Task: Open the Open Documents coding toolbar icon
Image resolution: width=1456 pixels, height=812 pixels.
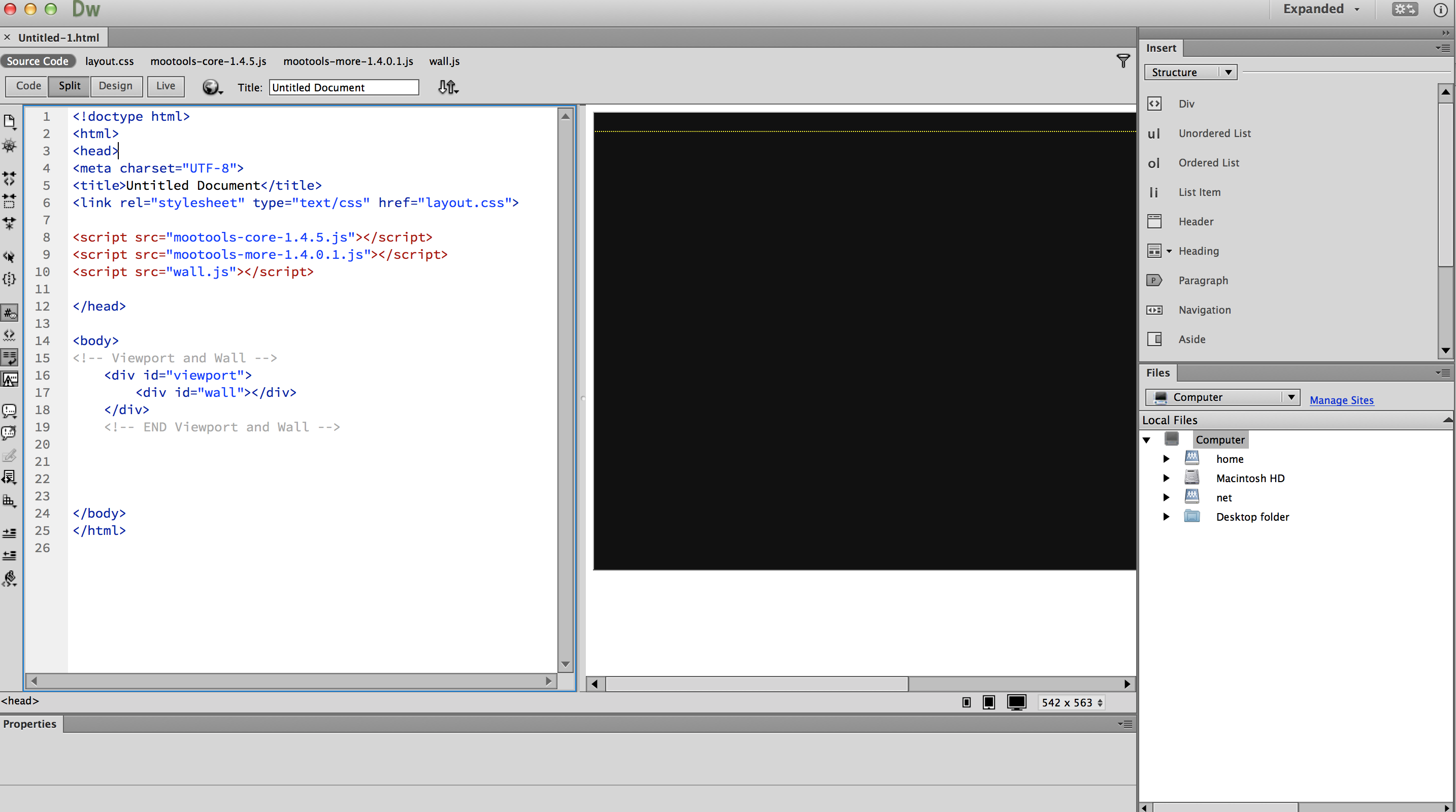Action: pyautogui.click(x=10, y=121)
